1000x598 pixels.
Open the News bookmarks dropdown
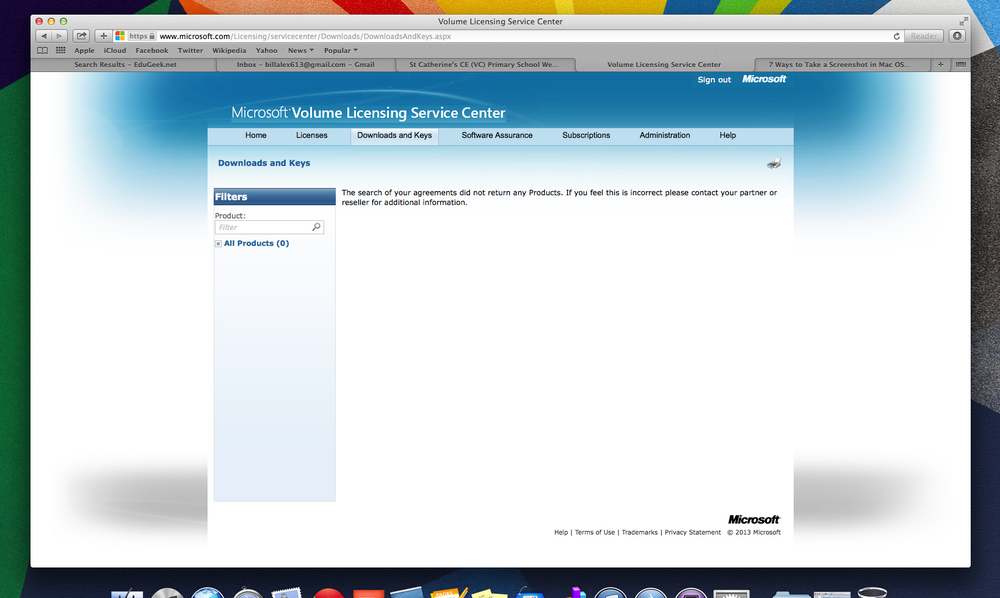click(300, 50)
